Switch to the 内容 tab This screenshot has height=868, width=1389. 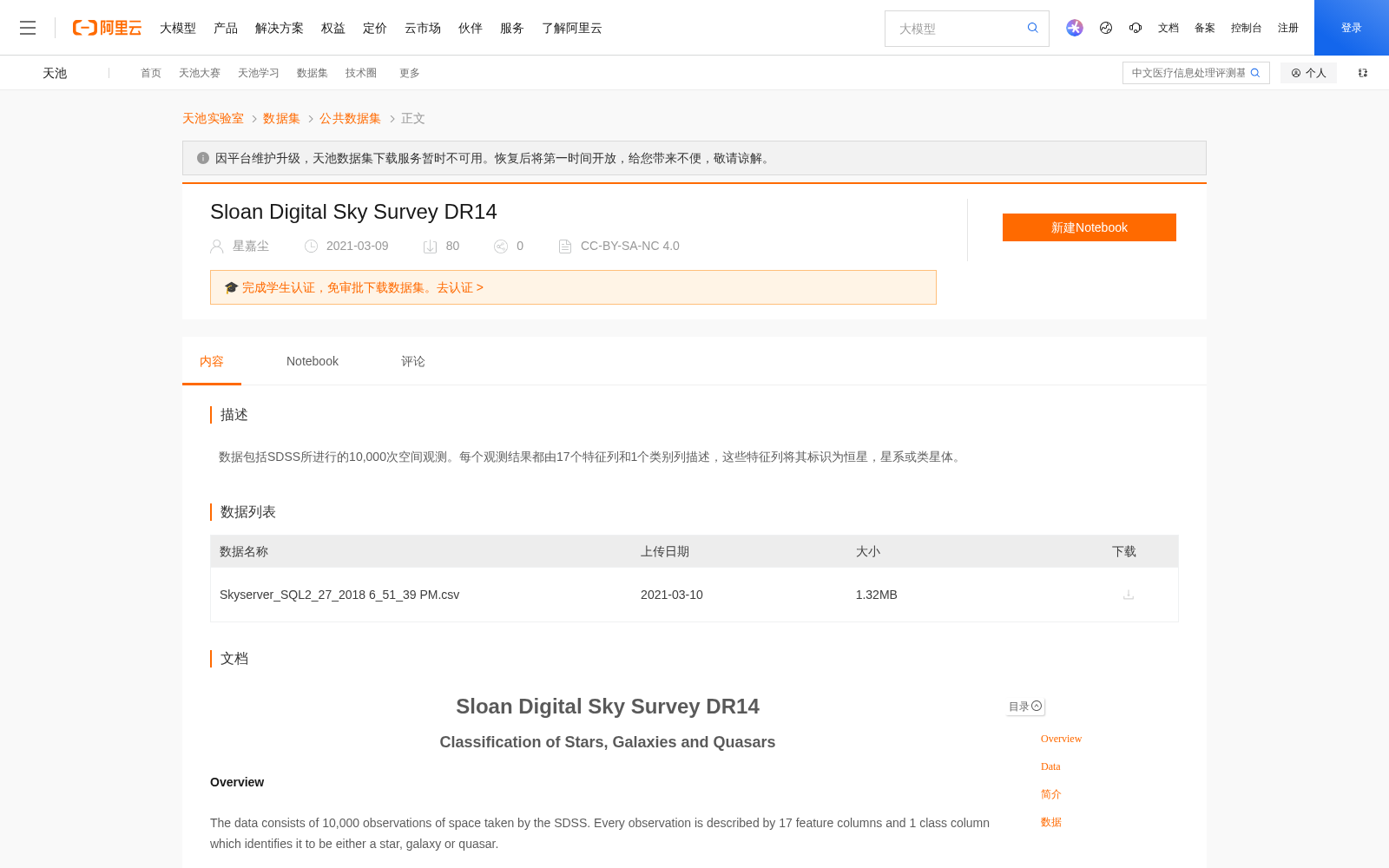[212, 361]
